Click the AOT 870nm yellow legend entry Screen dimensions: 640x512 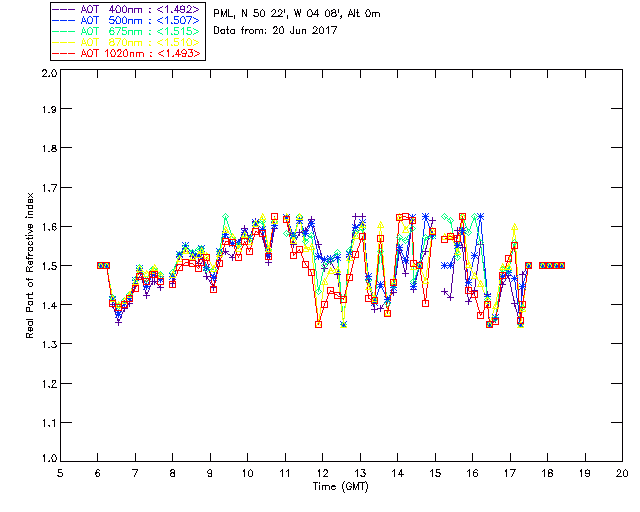[127, 42]
